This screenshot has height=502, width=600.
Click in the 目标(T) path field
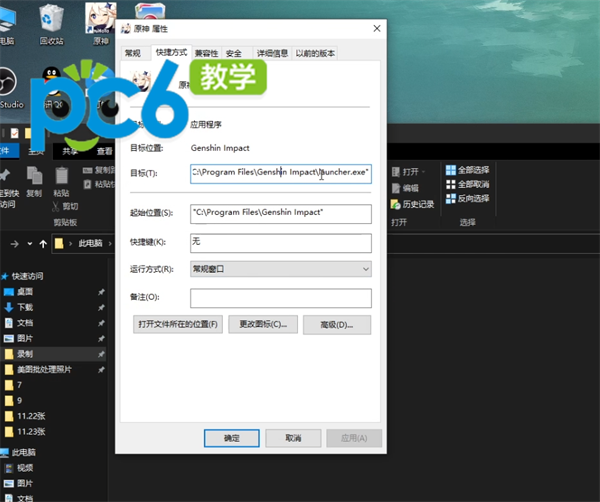pos(280,173)
